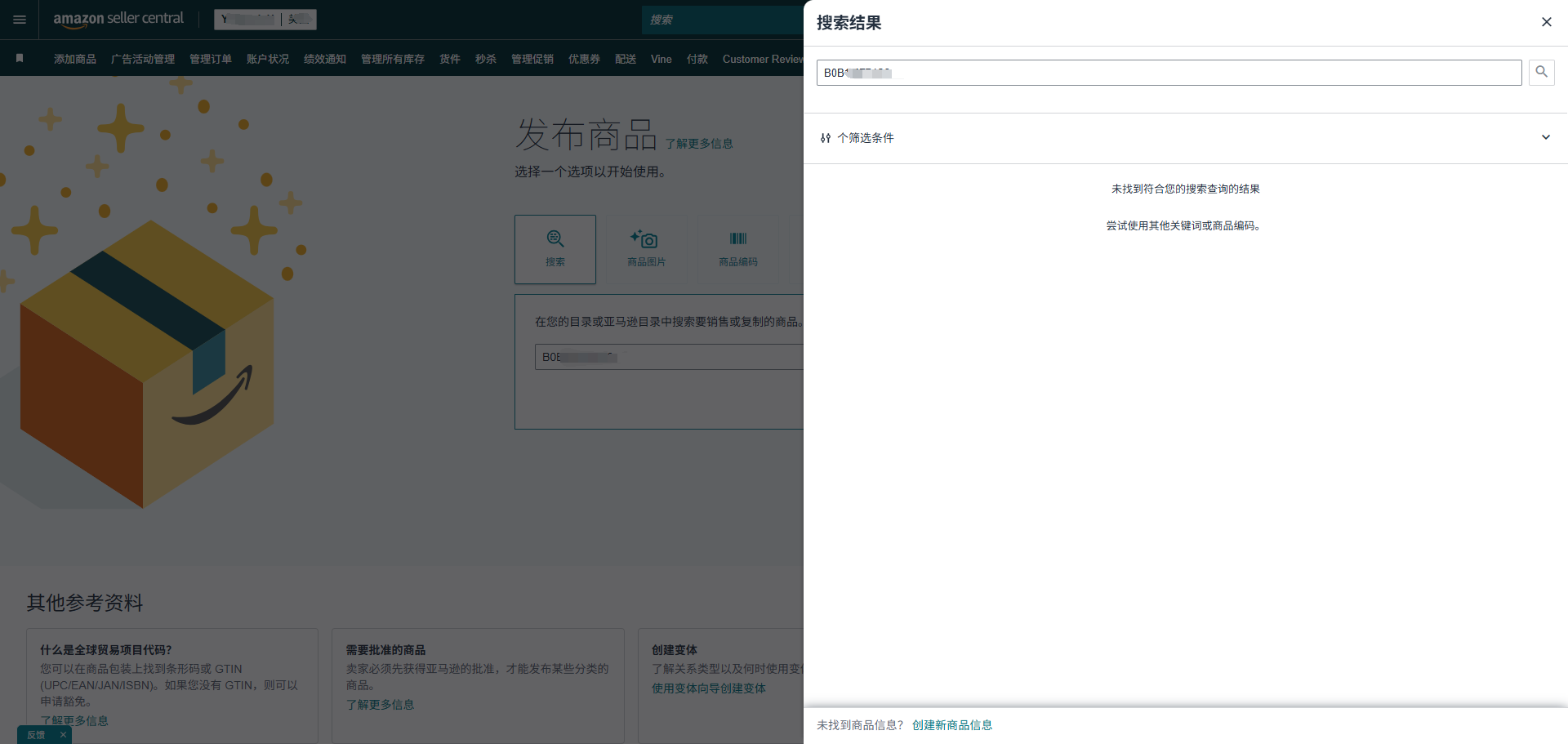Open the hamburger navigation menu

pos(20,20)
